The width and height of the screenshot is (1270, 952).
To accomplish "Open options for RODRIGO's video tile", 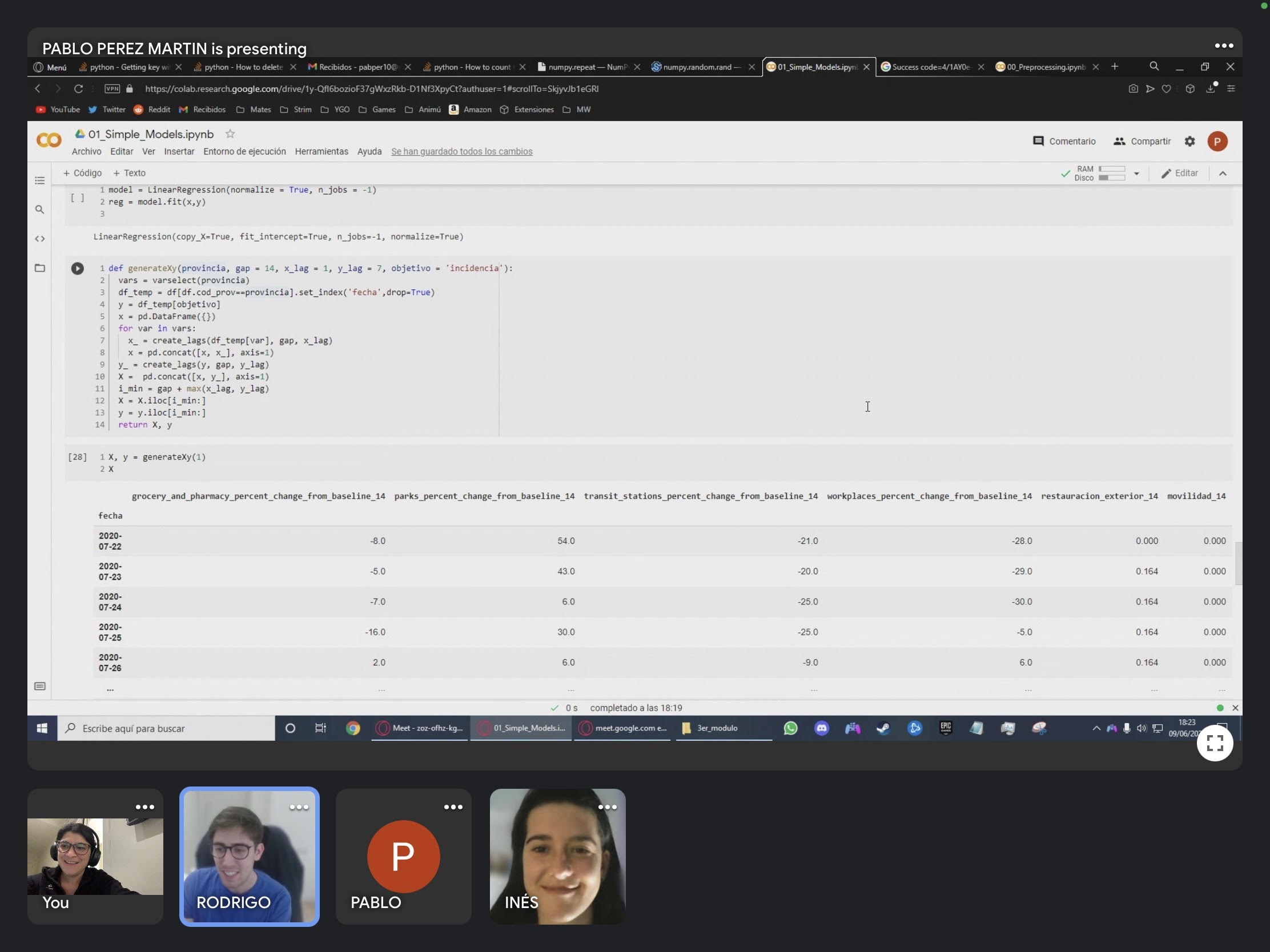I will pos(299,807).
